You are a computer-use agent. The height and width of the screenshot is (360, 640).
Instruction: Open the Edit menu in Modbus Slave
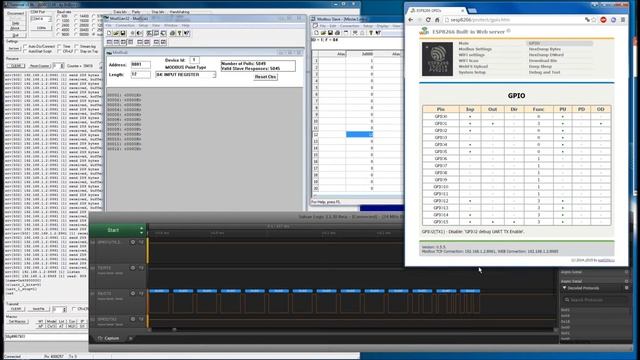(333, 26)
